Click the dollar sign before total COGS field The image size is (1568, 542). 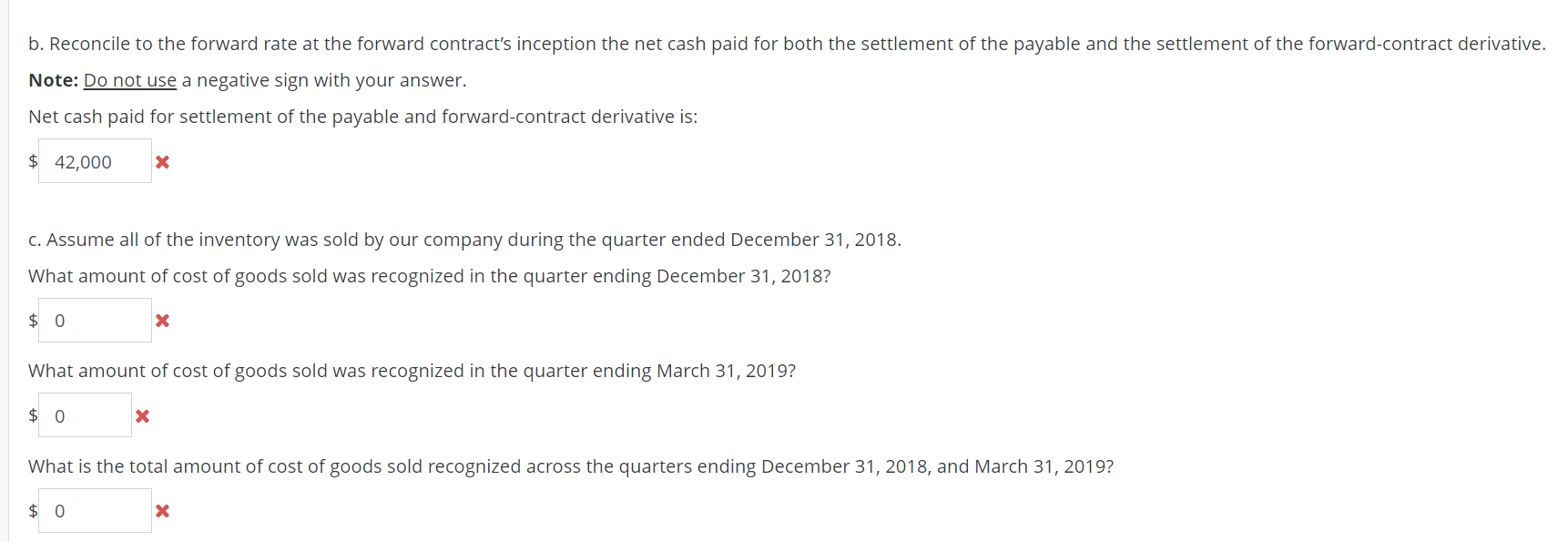[x=33, y=510]
